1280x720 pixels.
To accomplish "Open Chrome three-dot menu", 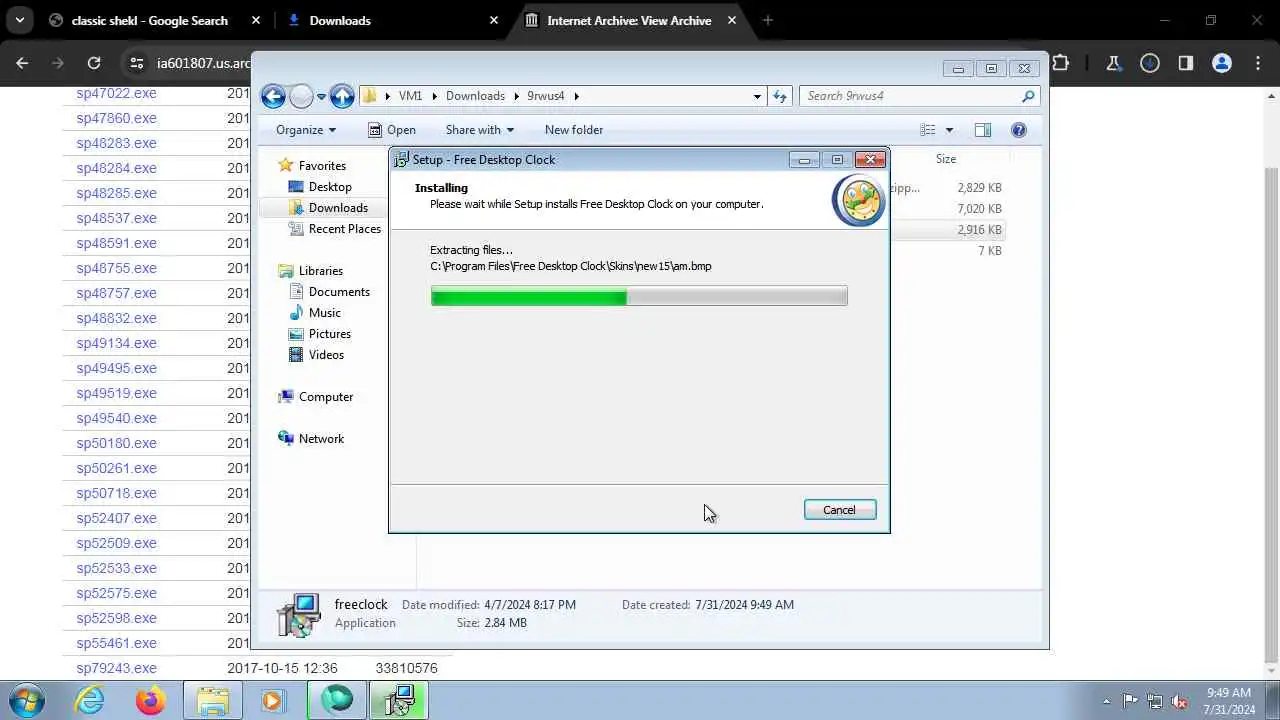I will pos(1257,63).
